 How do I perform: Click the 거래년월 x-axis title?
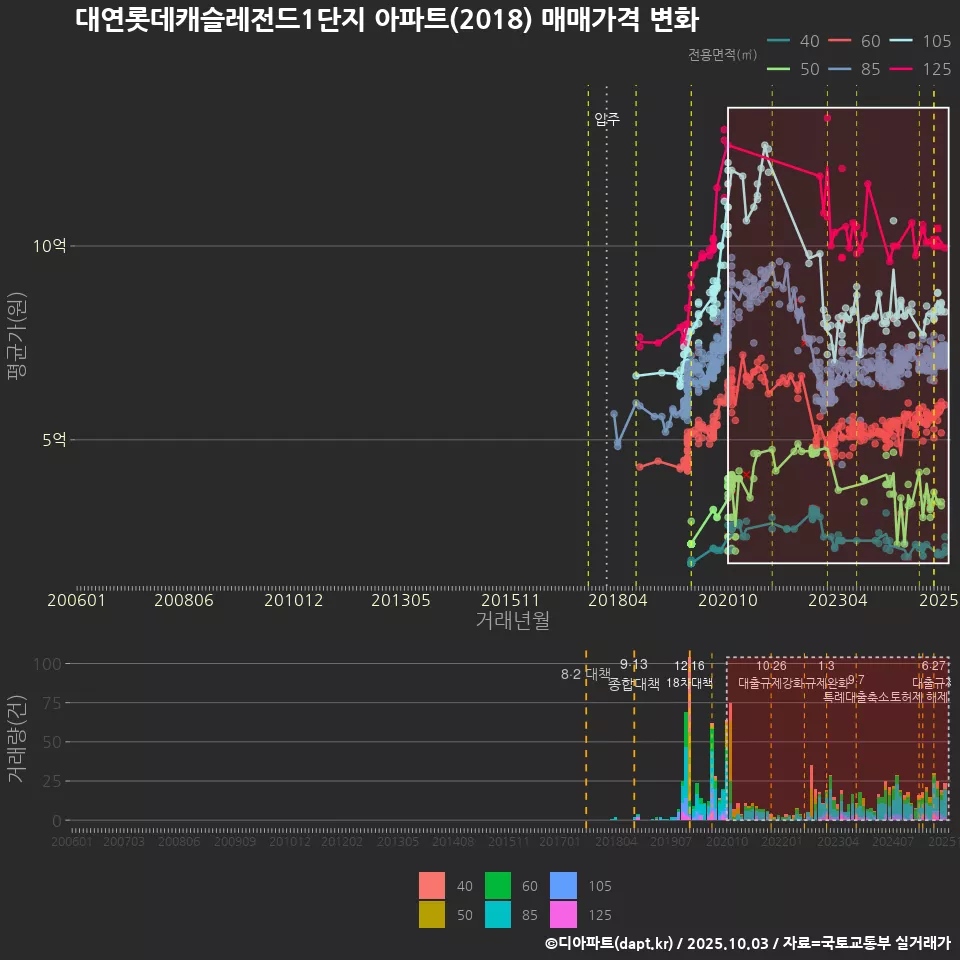pos(512,621)
